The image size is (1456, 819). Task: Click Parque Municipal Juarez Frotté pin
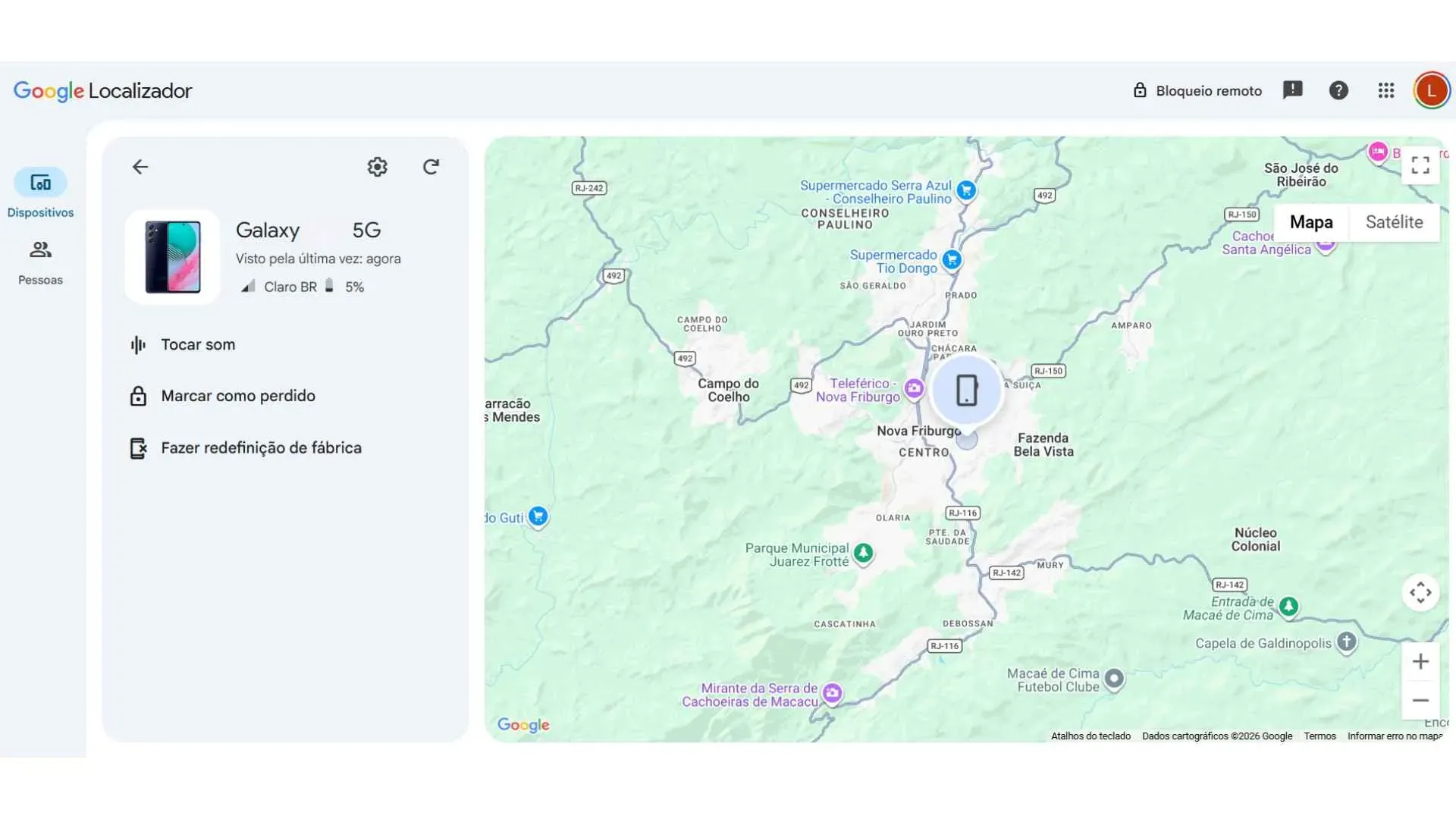[863, 554]
